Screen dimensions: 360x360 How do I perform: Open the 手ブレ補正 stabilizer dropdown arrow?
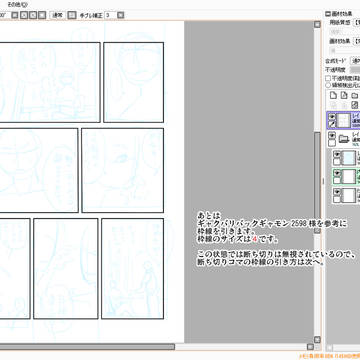tap(121, 15)
